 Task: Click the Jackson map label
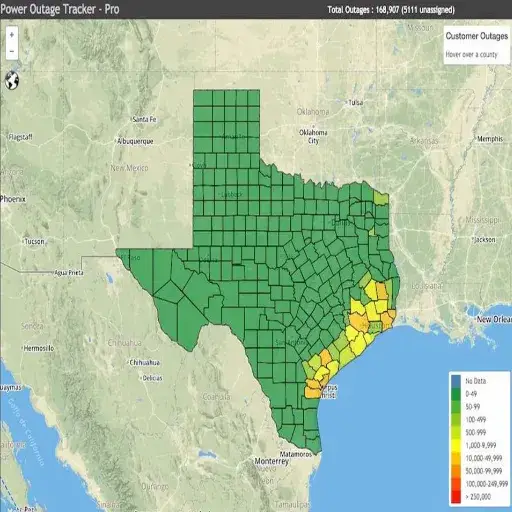(485, 240)
